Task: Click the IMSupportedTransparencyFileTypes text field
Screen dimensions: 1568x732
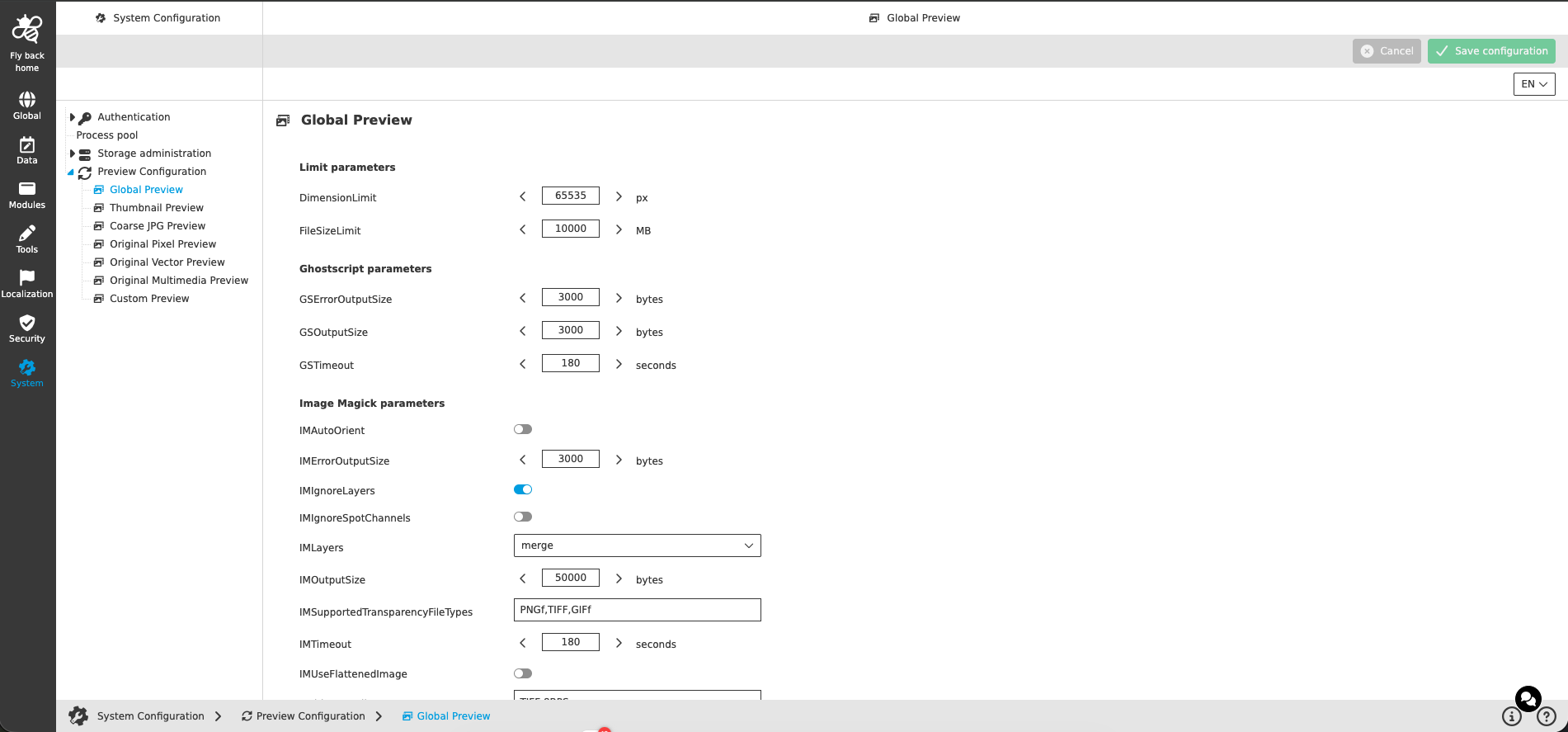Action: tap(638, 610)
